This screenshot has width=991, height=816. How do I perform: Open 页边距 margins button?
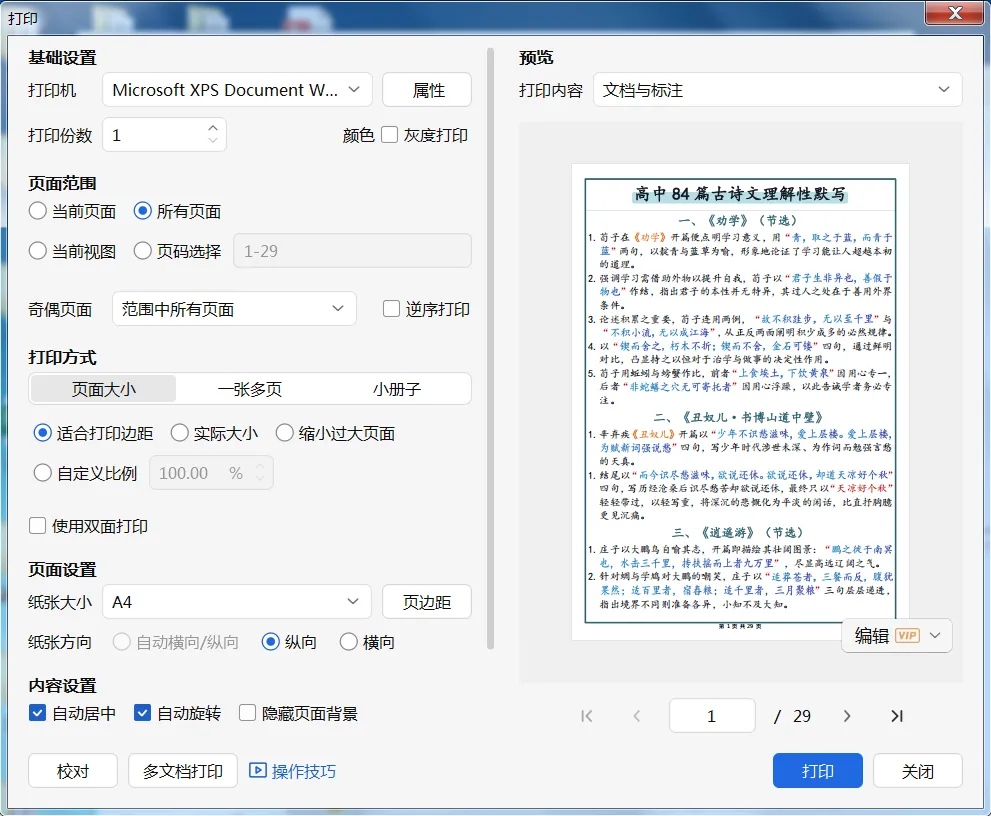[427, 602]
